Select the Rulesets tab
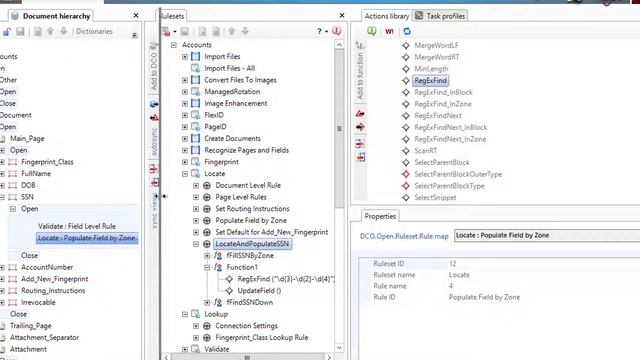The height and width of the screenshot is (360, 640). [x=173, y=16]
